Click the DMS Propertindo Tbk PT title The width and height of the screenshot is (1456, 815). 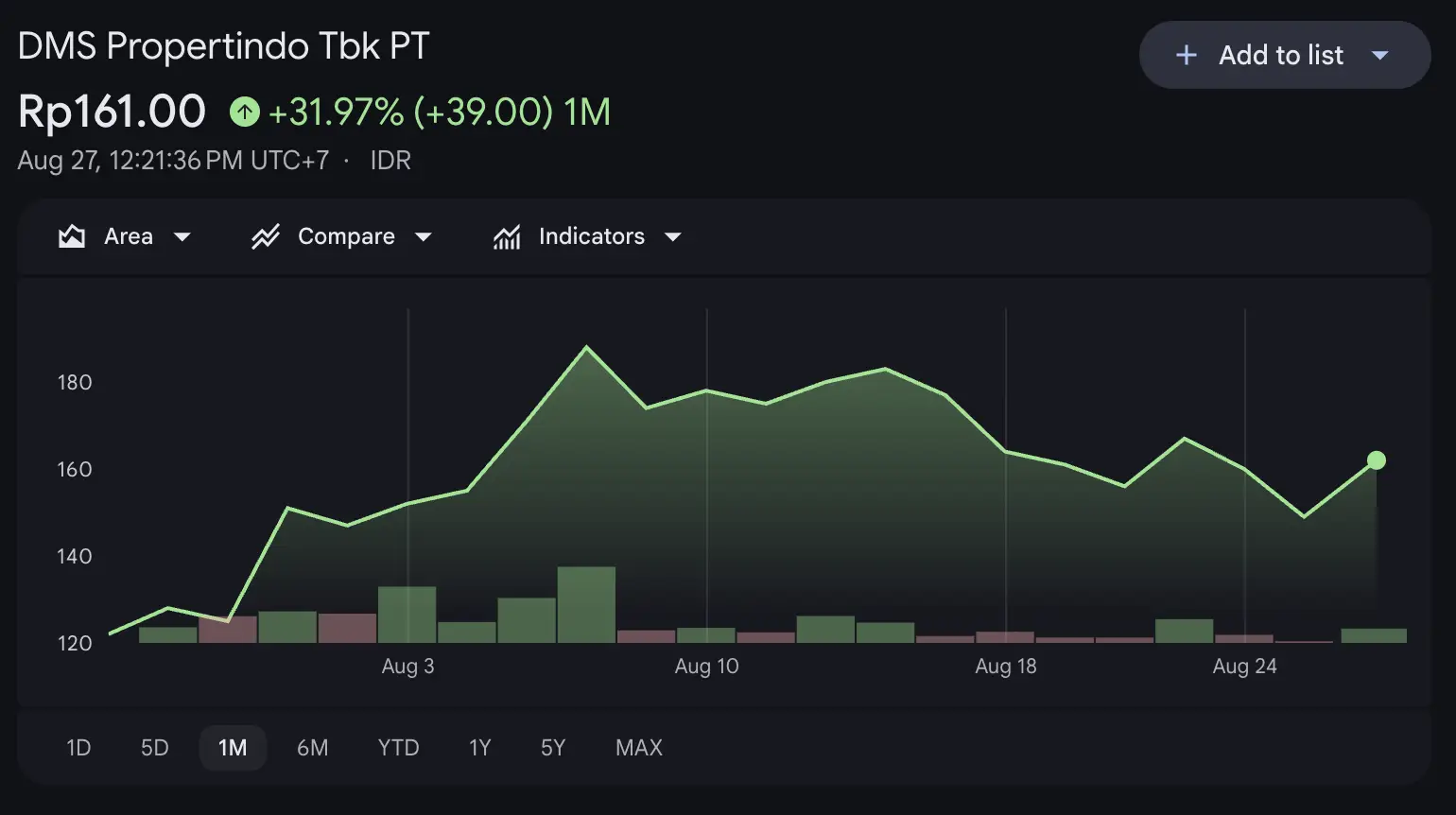224,46
